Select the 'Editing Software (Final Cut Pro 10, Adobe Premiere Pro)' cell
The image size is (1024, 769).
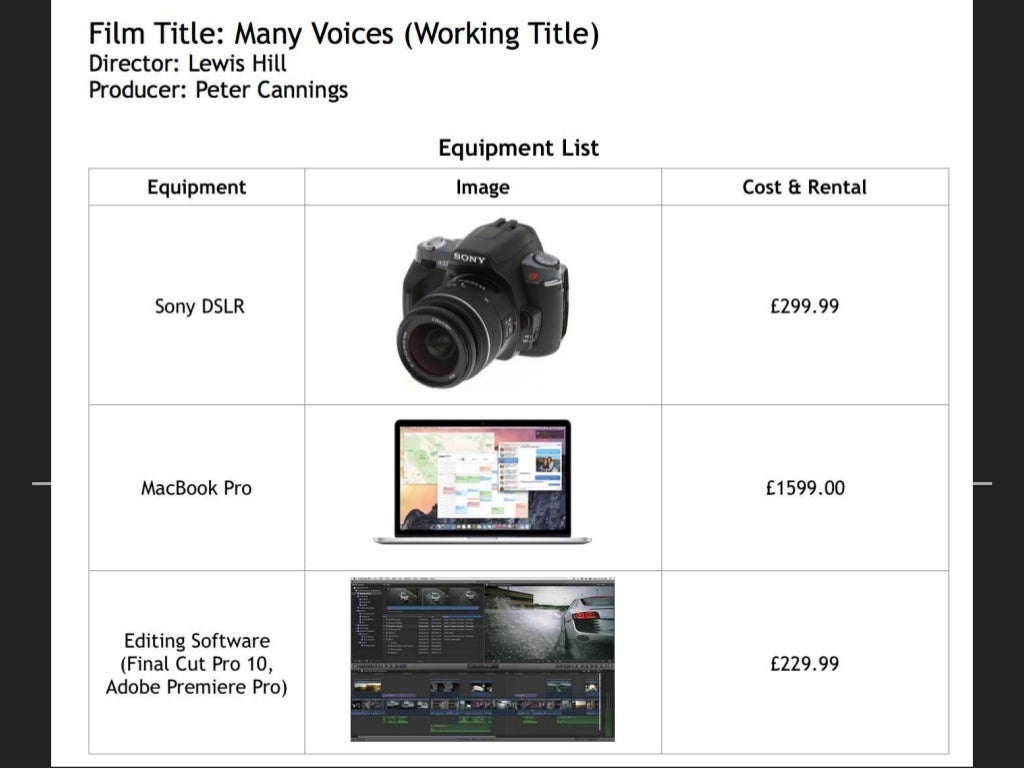[197, 664]
